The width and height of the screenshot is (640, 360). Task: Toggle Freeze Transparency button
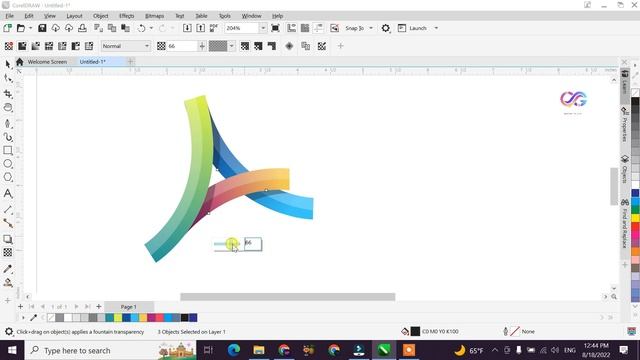289,46
